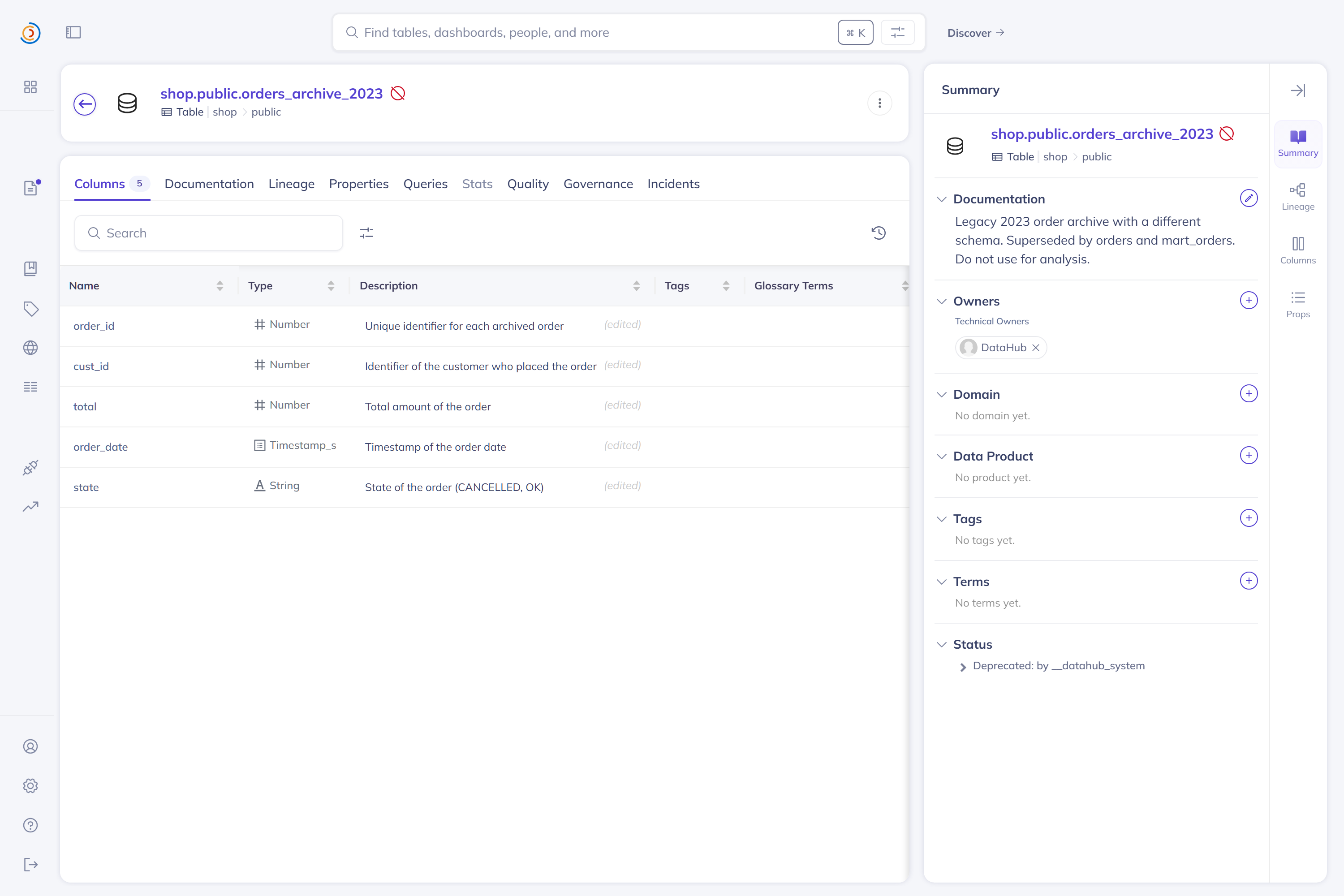Open the Settings gear icon in sidebar
Viewport: 1344px width, 896px height.
30,786
